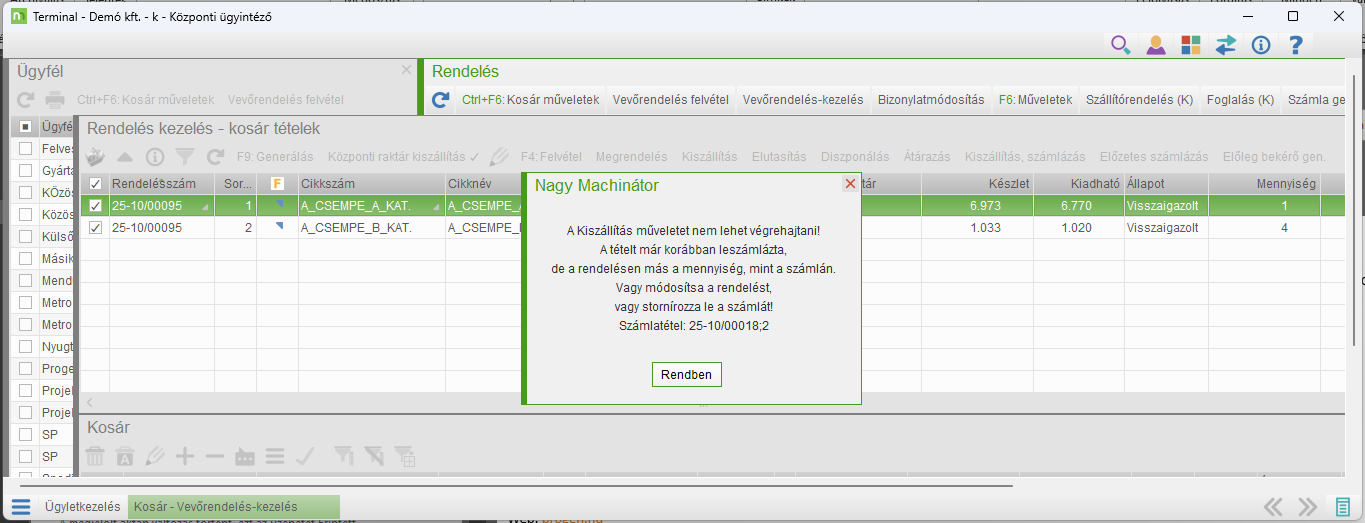Open the Vevőrendelés-kezelés menu
This screenshot has height=523, width=1365.
coord(803,100)
